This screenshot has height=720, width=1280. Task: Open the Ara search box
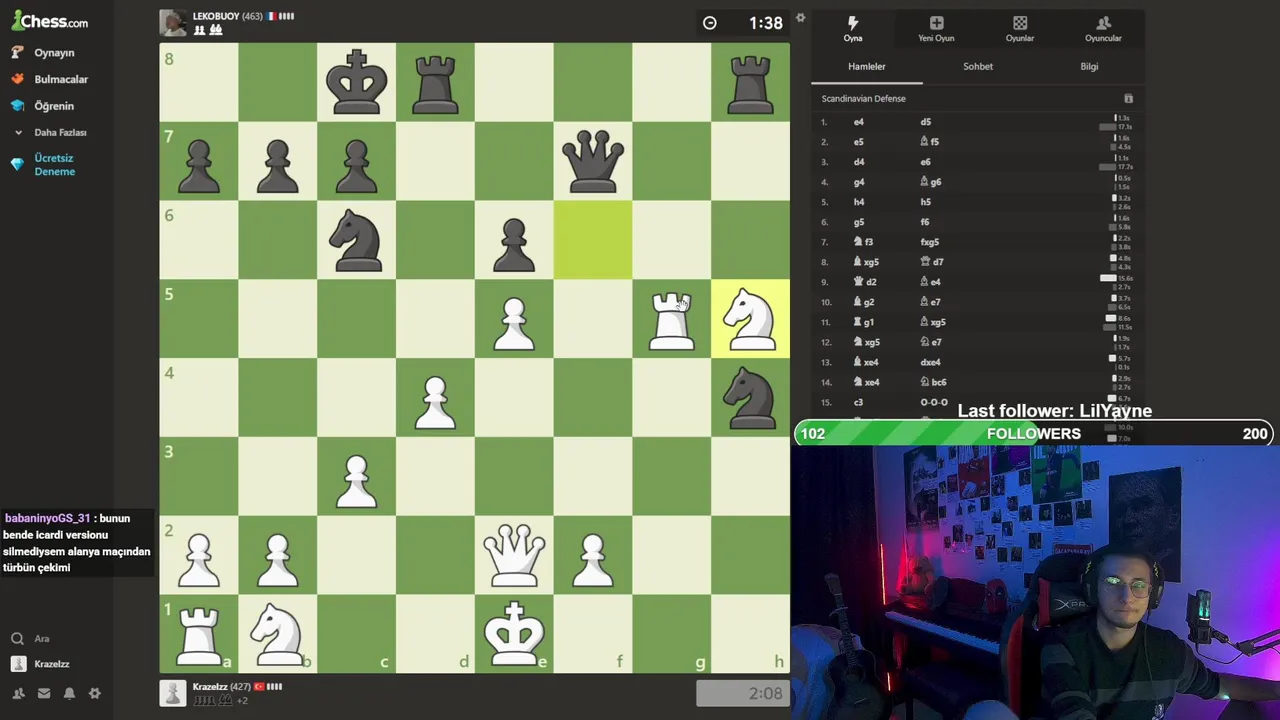(x=42, y=638)
